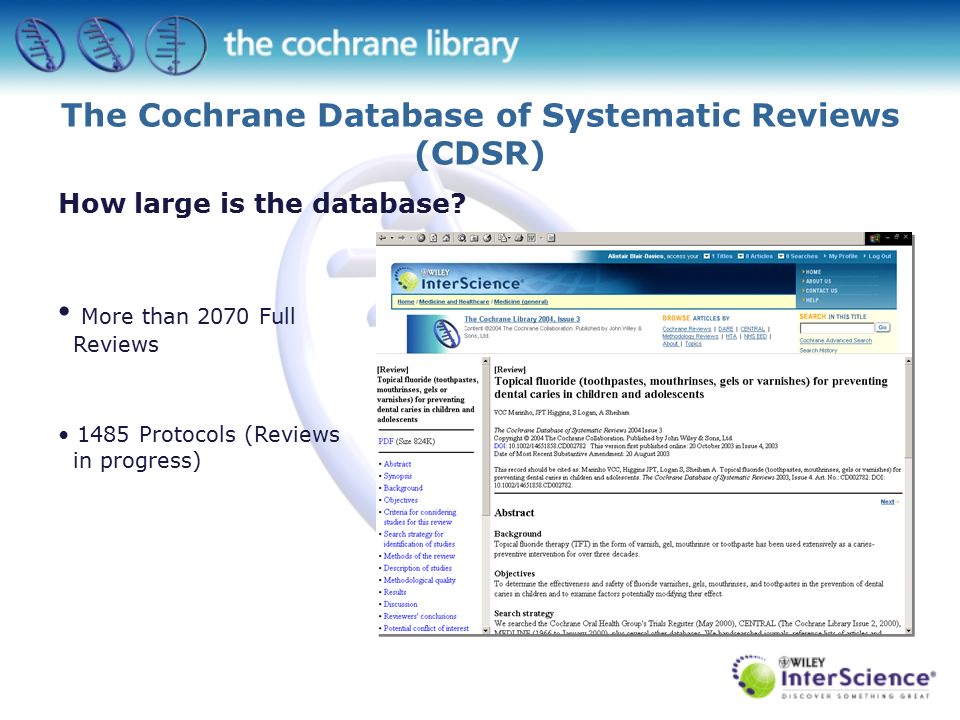Click the Log Out link
This screenshot has height=720, width=960.
coord(879,256)
